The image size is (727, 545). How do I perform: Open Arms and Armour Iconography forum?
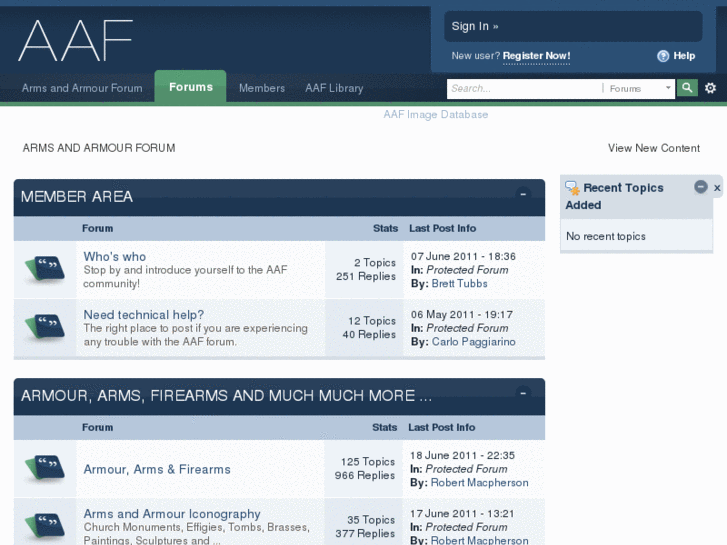click(172, 514)
